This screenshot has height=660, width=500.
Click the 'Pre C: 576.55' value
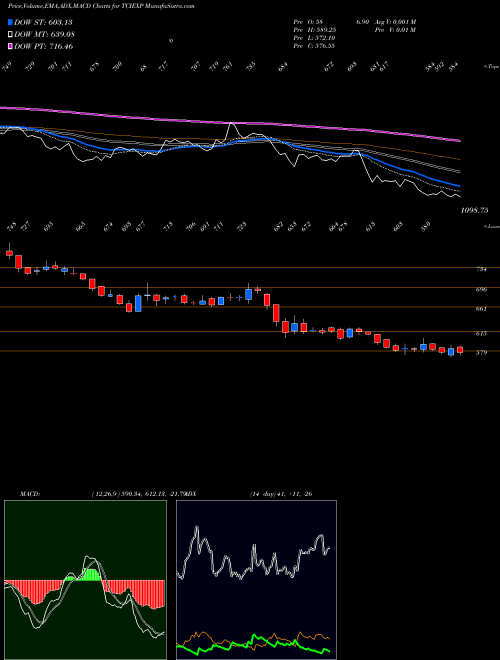(314, 46)
